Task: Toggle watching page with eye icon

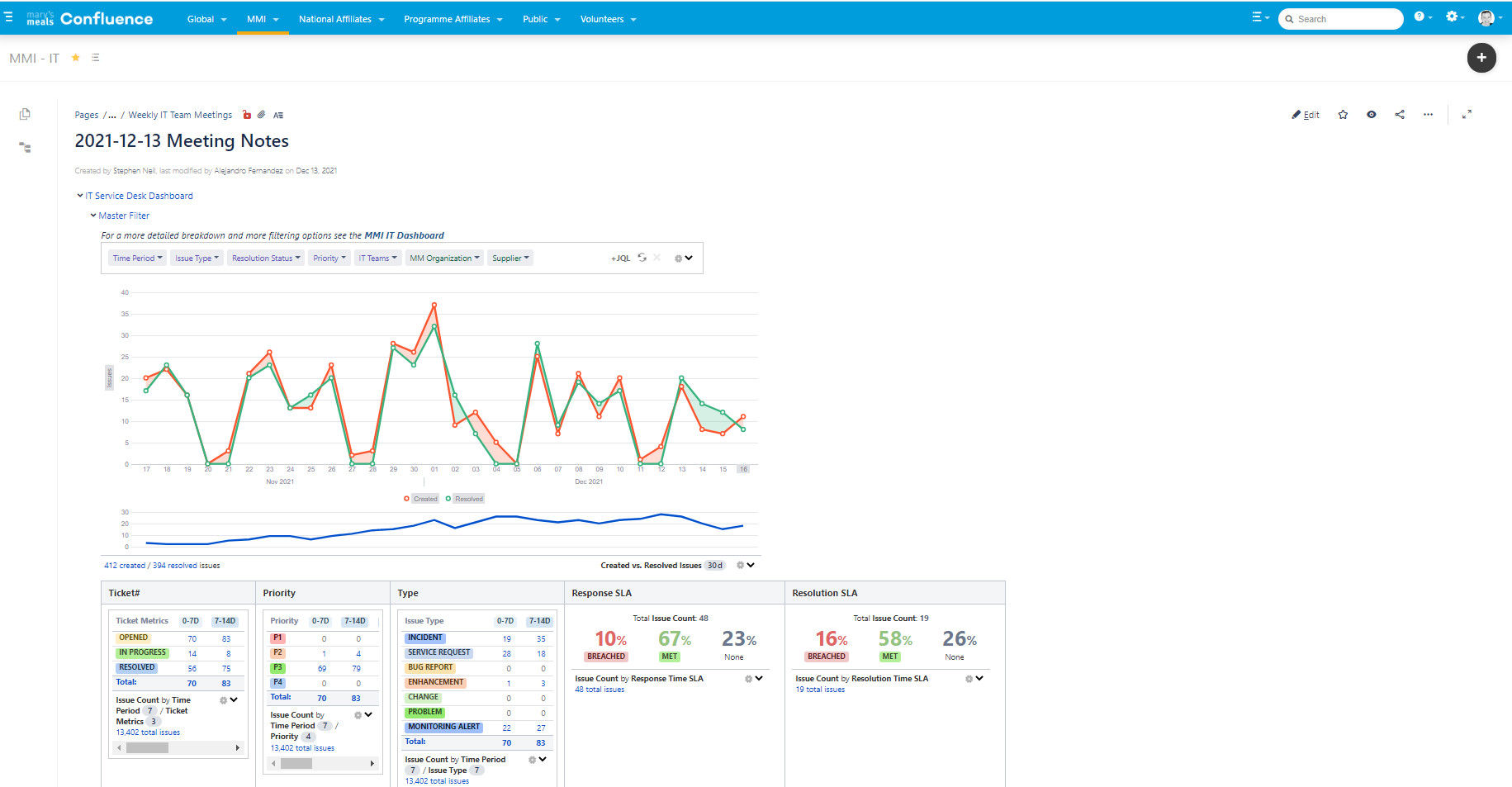Action: [1372, 115]
